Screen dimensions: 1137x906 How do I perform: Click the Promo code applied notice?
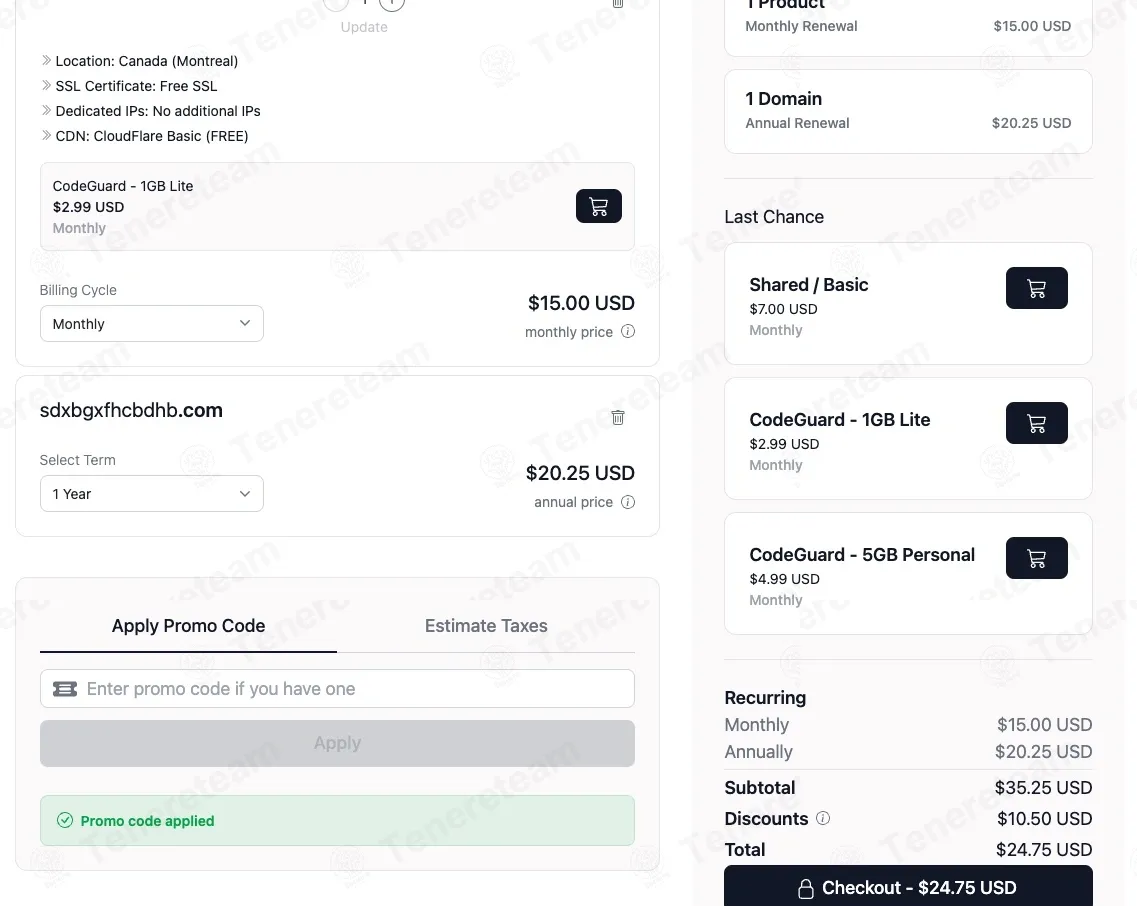pos(337,820)
